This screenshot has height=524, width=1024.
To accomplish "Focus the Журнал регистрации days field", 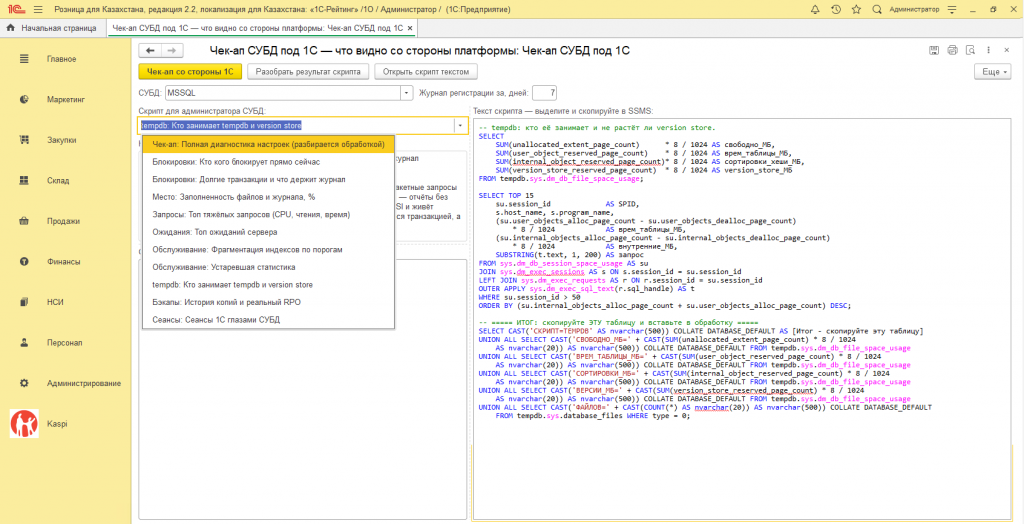I will [544, 93].
